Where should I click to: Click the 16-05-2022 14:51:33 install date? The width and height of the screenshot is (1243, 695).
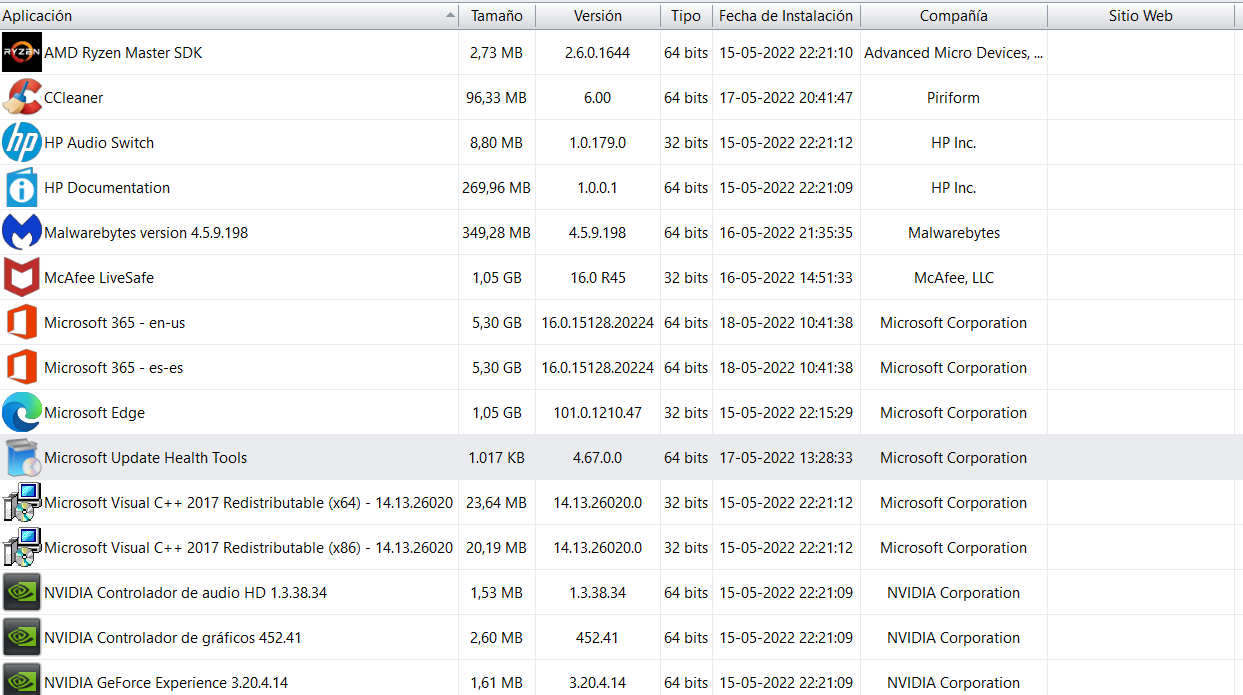(x=786, y=277)
